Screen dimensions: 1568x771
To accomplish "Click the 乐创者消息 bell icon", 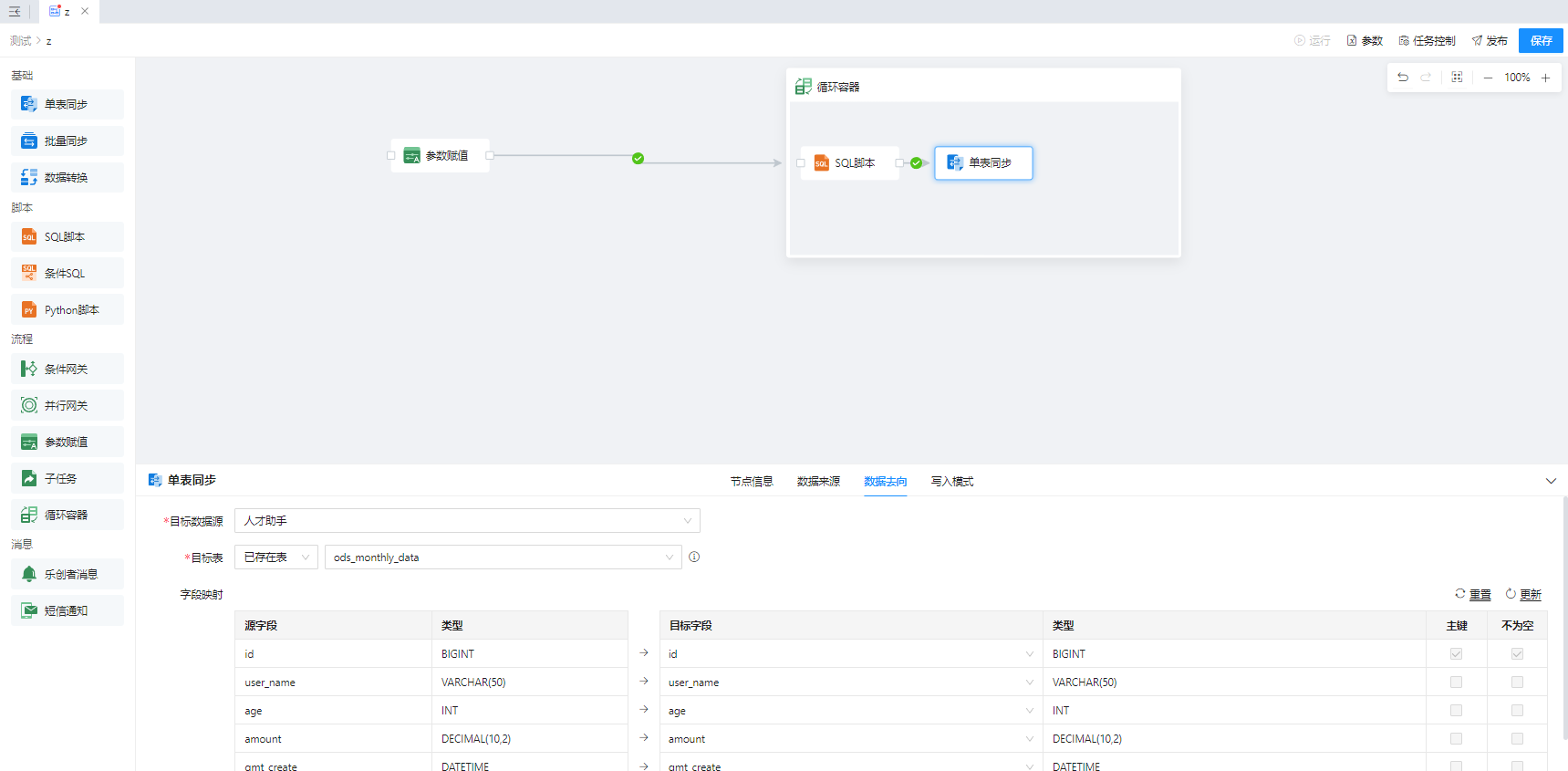I will coord(29,574).
